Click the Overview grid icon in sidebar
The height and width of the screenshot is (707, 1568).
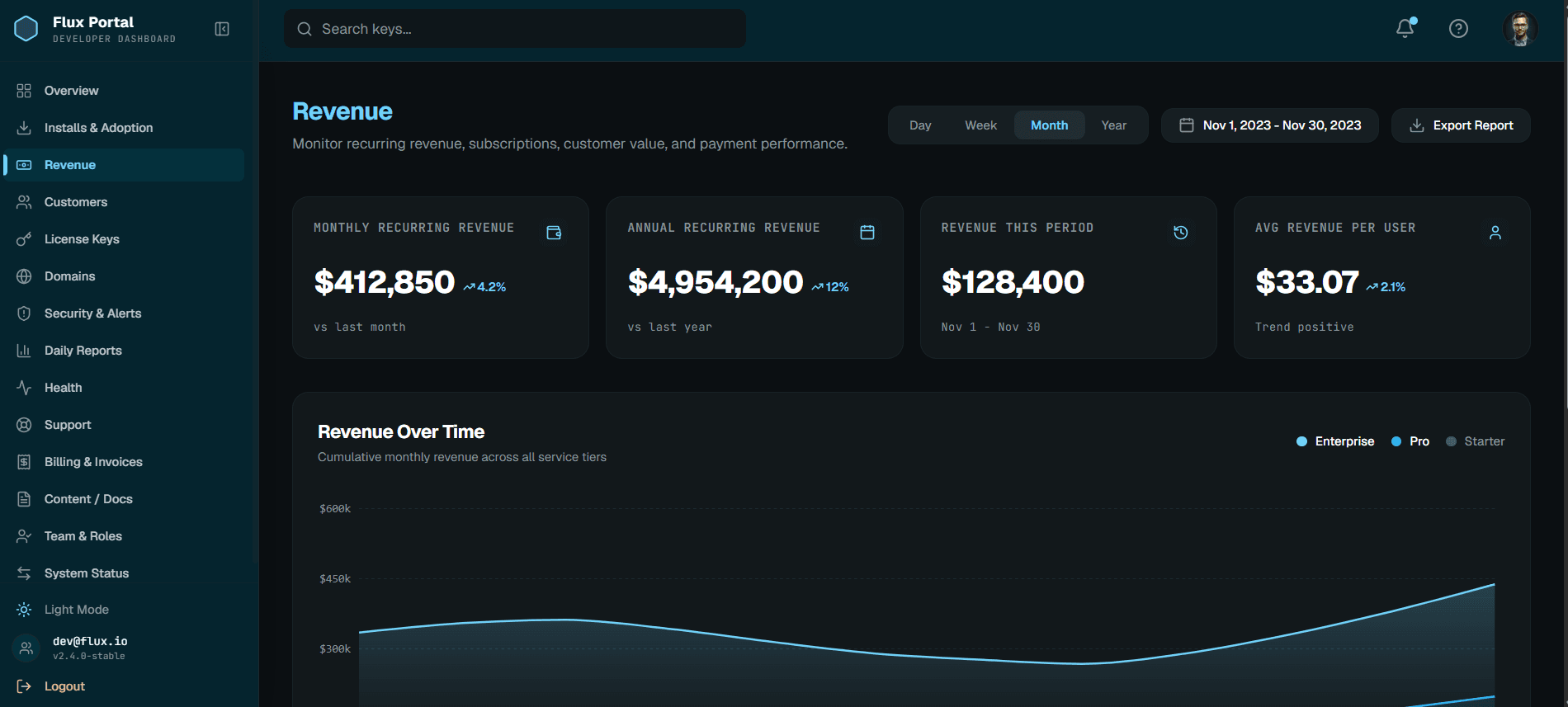[x=24, y=91]
